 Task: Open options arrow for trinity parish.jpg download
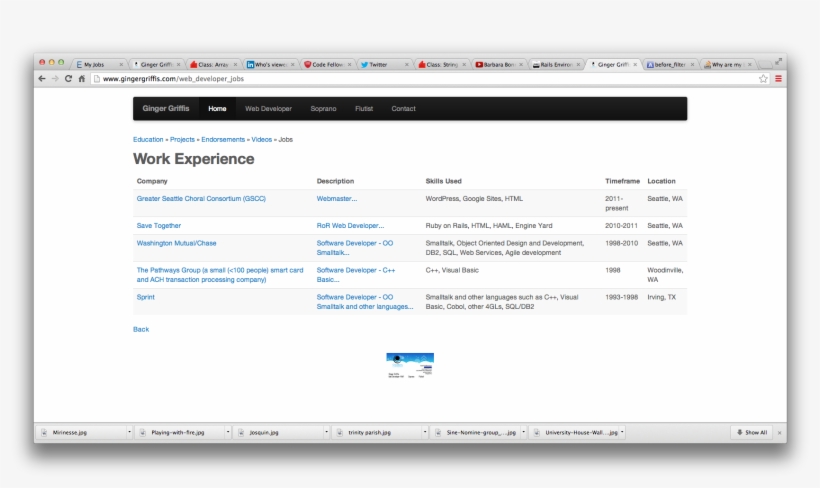pos(425,432)
